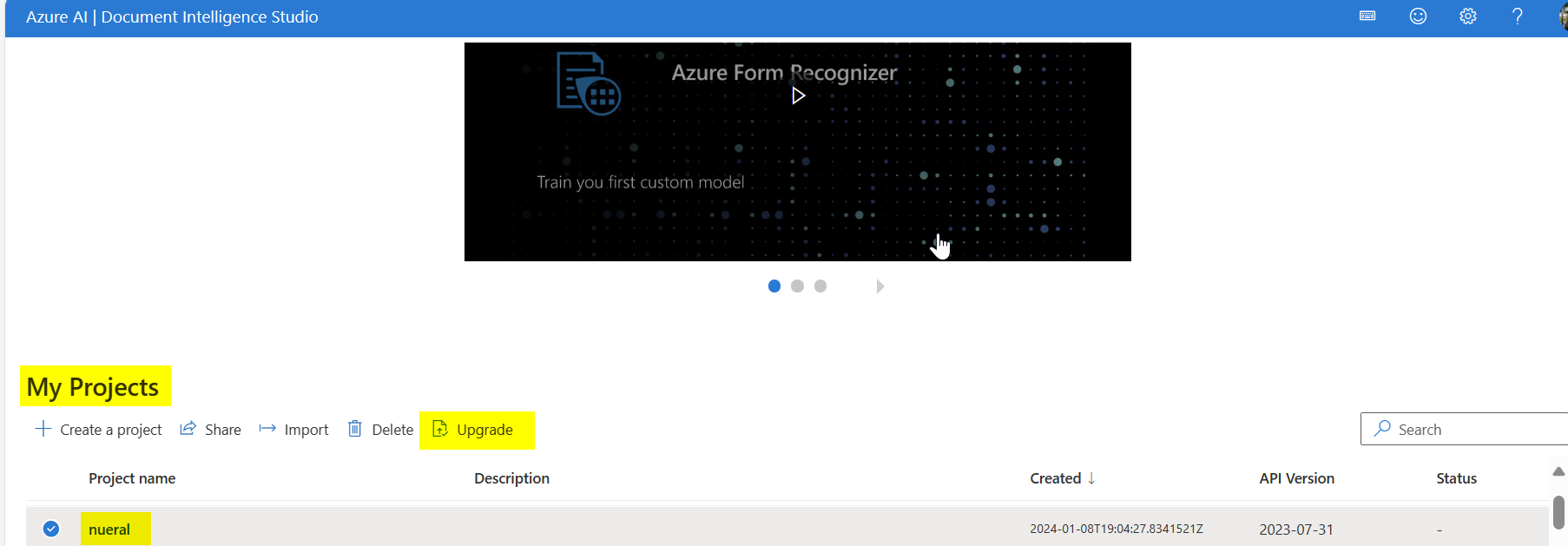Screen dimensions: 1568x546
Task: Click the API Version column header
Action: [1296, 478]
